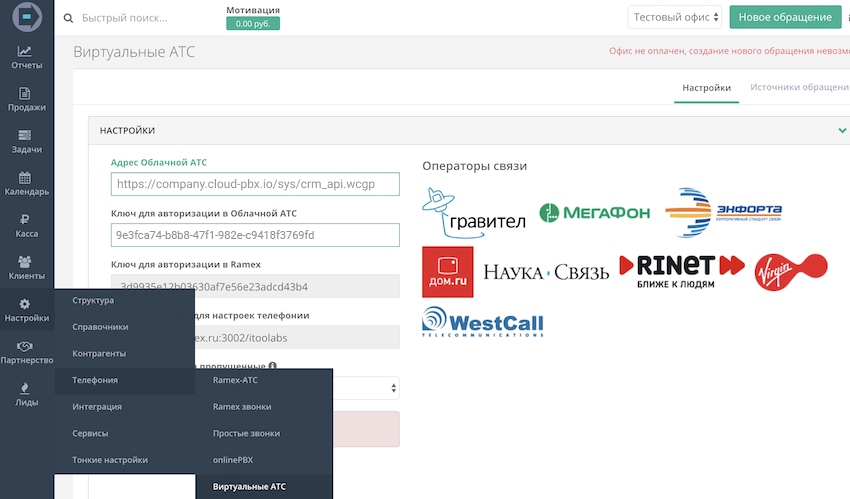
Task: Click the search magnifier icon
Action: pos(68,18)
